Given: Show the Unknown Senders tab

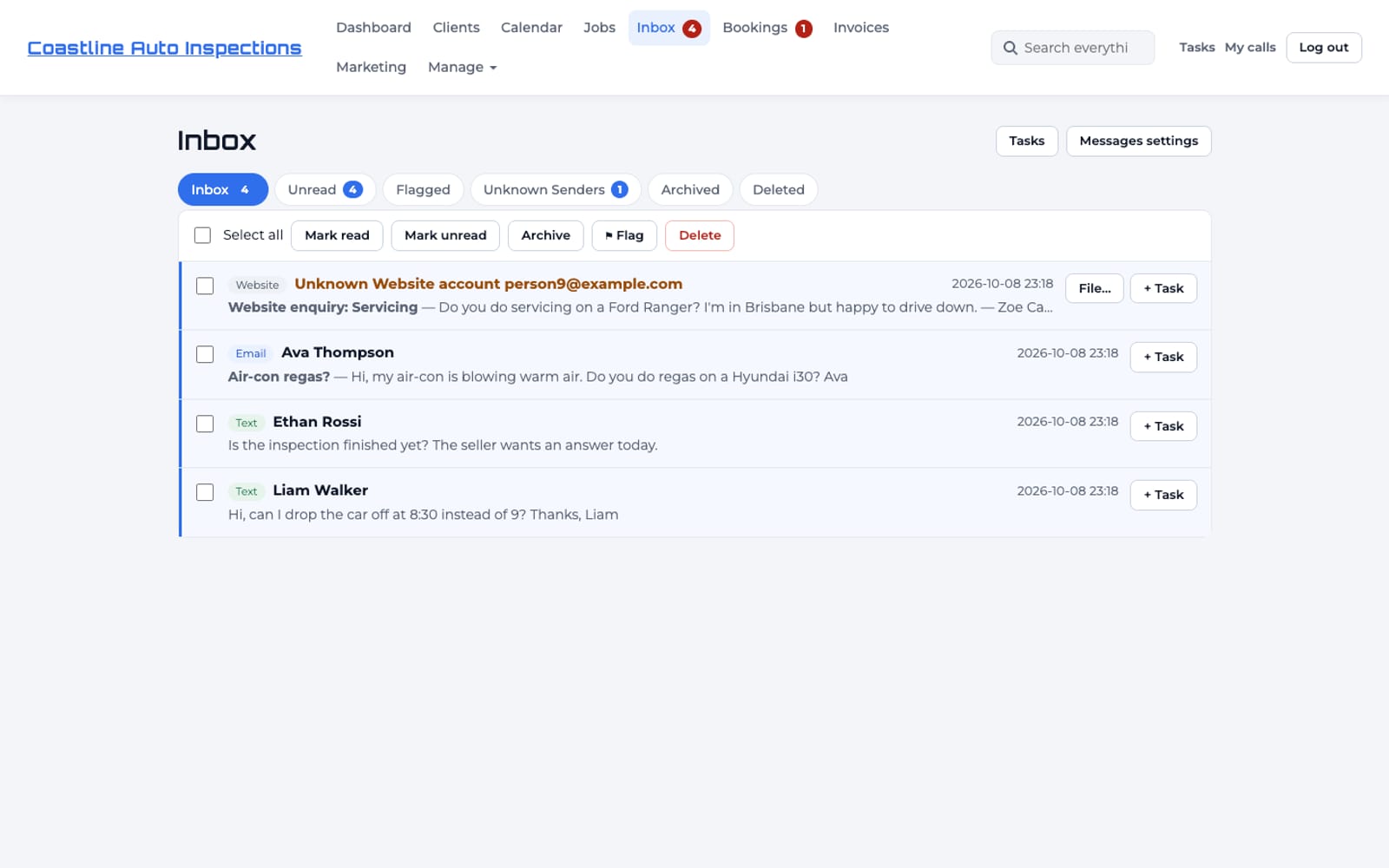Looking at the screenshot, I should [556, 189].
